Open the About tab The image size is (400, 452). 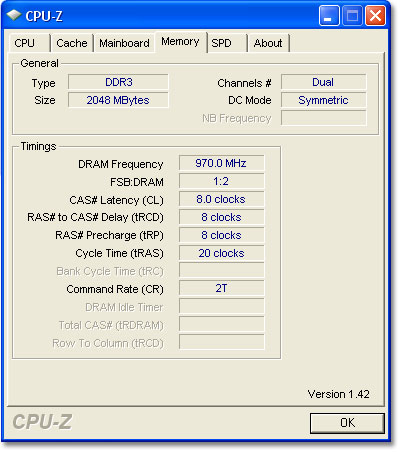coord(268,43)
